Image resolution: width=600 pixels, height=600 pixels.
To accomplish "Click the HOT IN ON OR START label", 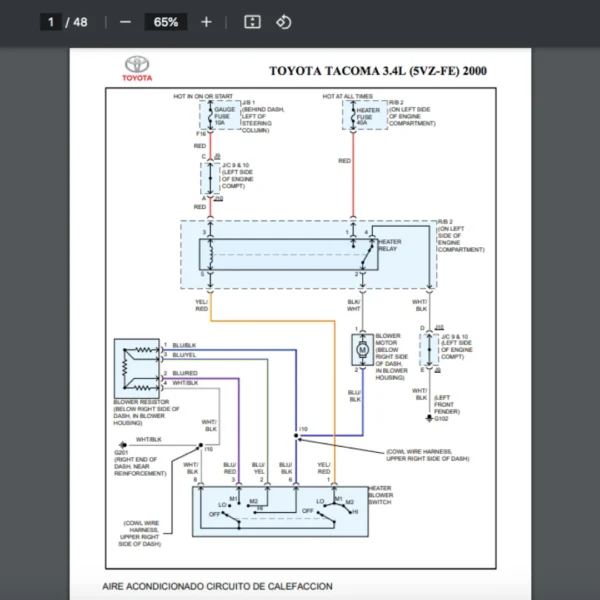I will pyautogui.click(x=203, y=96).
